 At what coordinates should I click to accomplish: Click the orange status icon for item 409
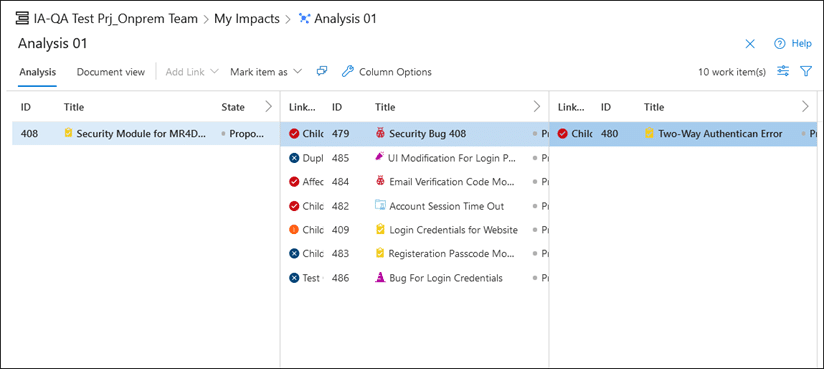[x=294, y=230]
